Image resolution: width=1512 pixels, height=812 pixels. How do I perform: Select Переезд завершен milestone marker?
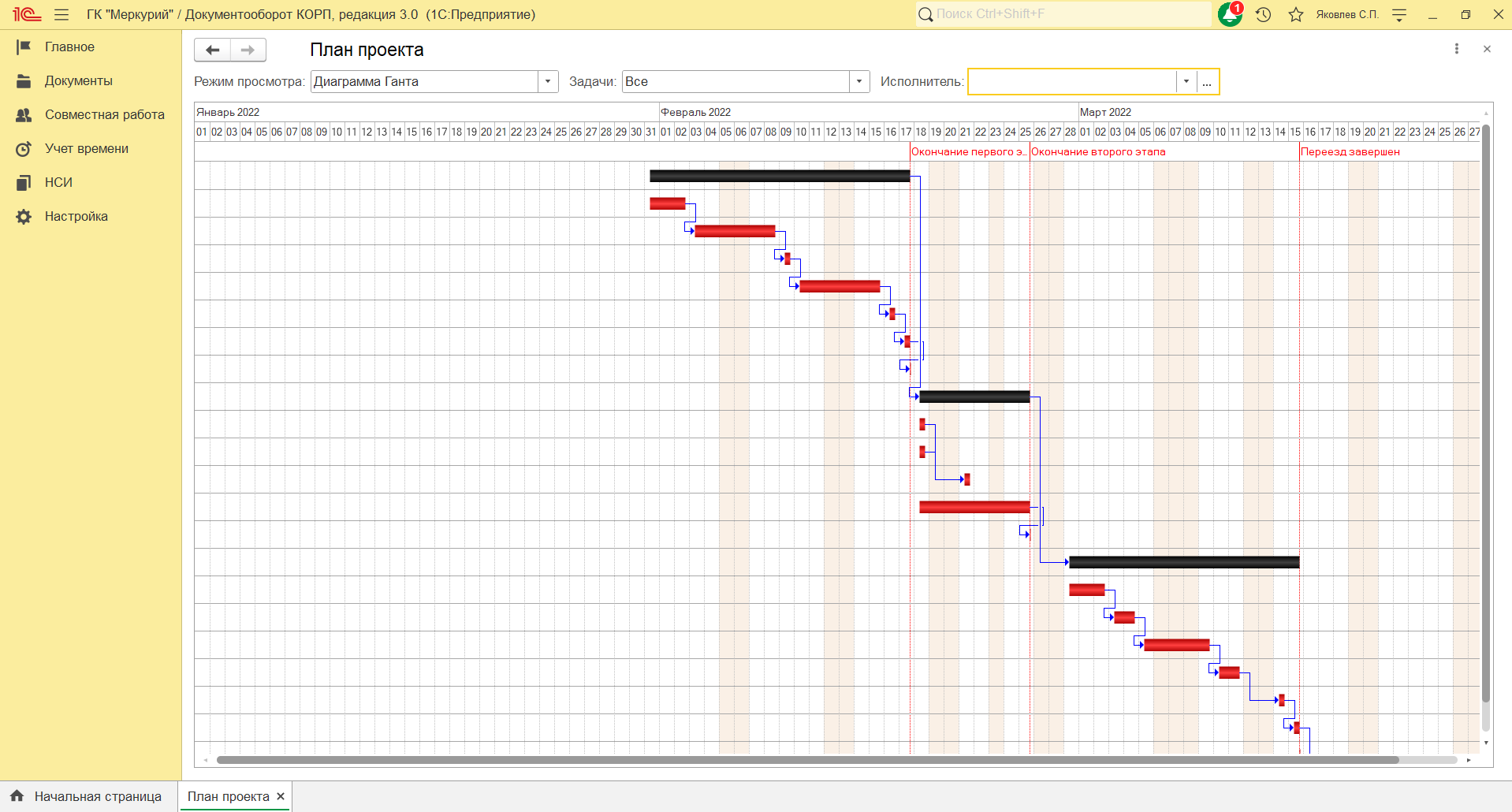[x=1350, y=151]
